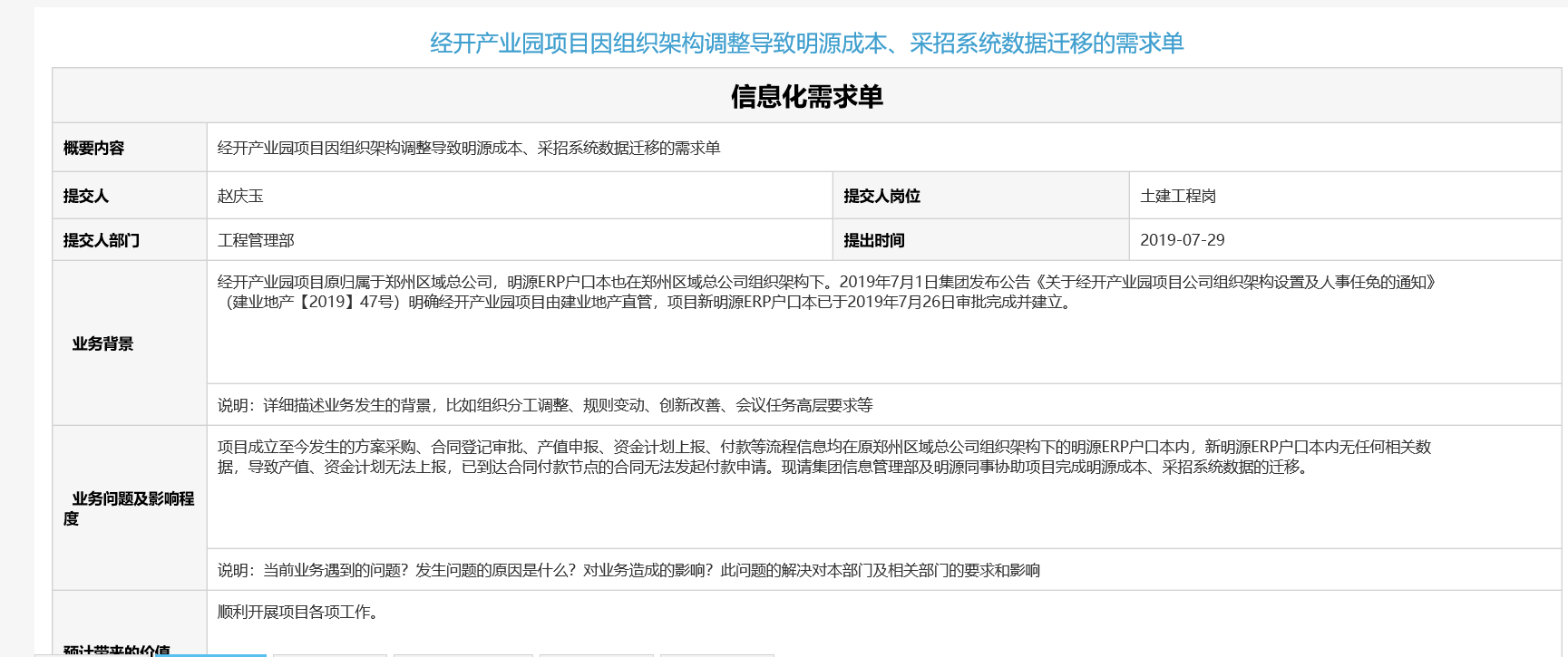Click the 提交人部门 label cell
This screenshot has width=1568, height=657.
coord(130,240)
